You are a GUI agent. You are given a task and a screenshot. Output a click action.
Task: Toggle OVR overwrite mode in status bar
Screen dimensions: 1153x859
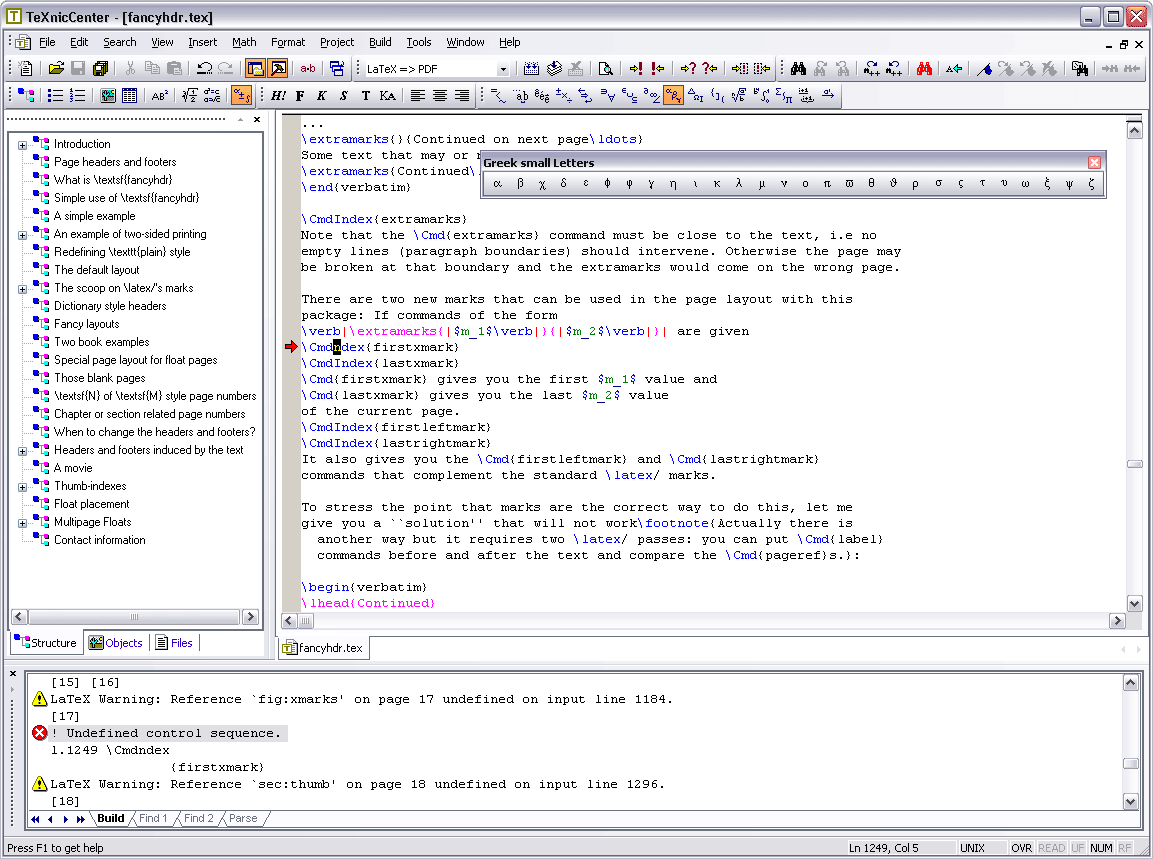[1022, 847]
